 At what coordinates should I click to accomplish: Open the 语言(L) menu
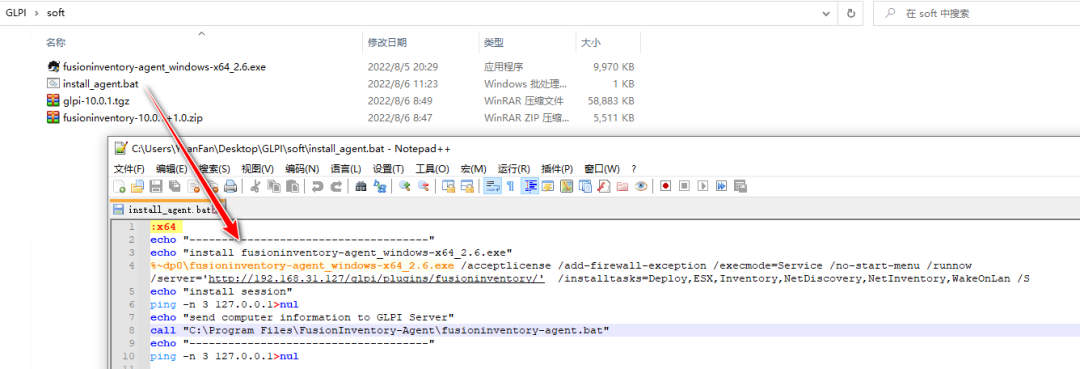(346, 169)
